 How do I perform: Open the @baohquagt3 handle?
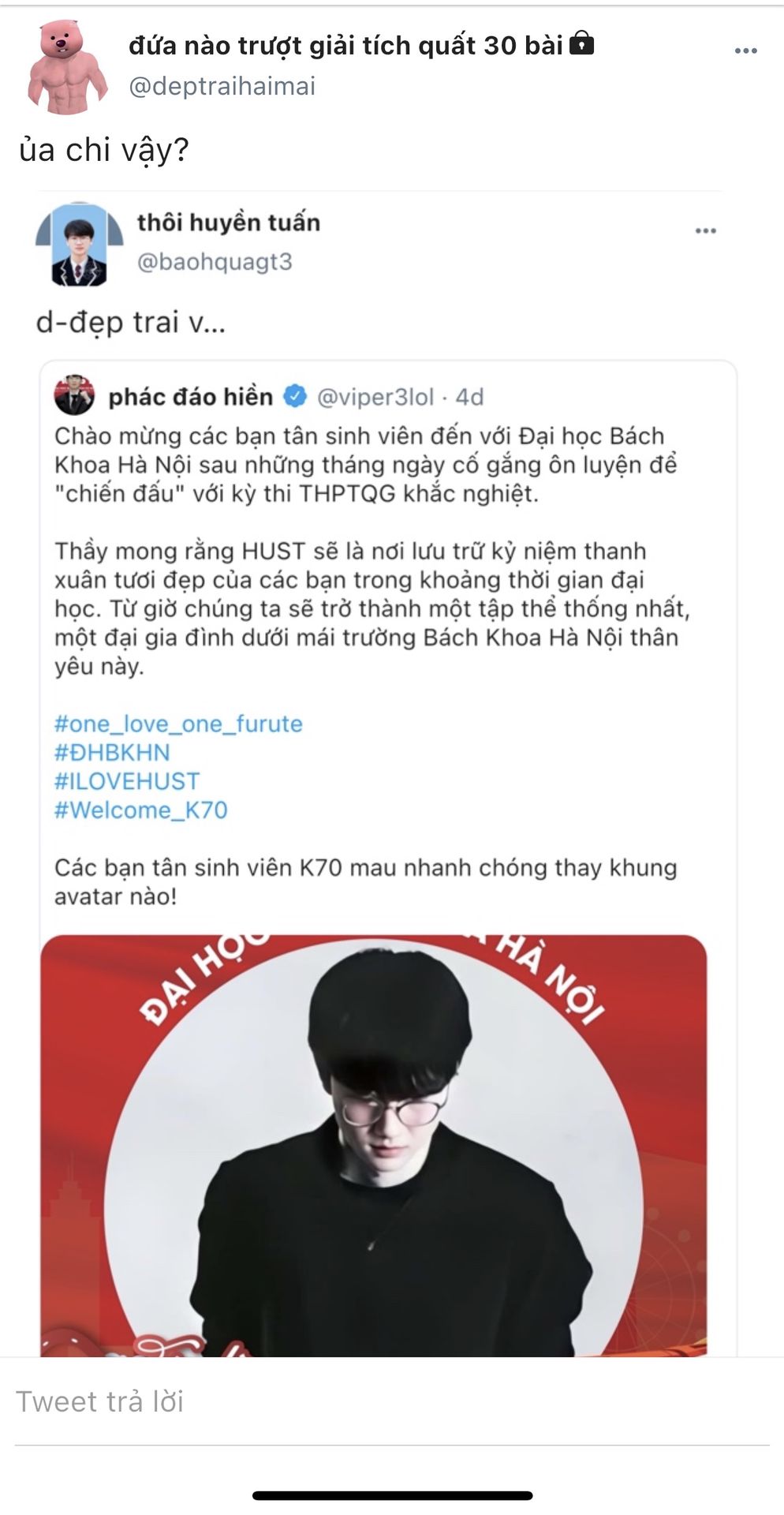[x=215, y=261]
